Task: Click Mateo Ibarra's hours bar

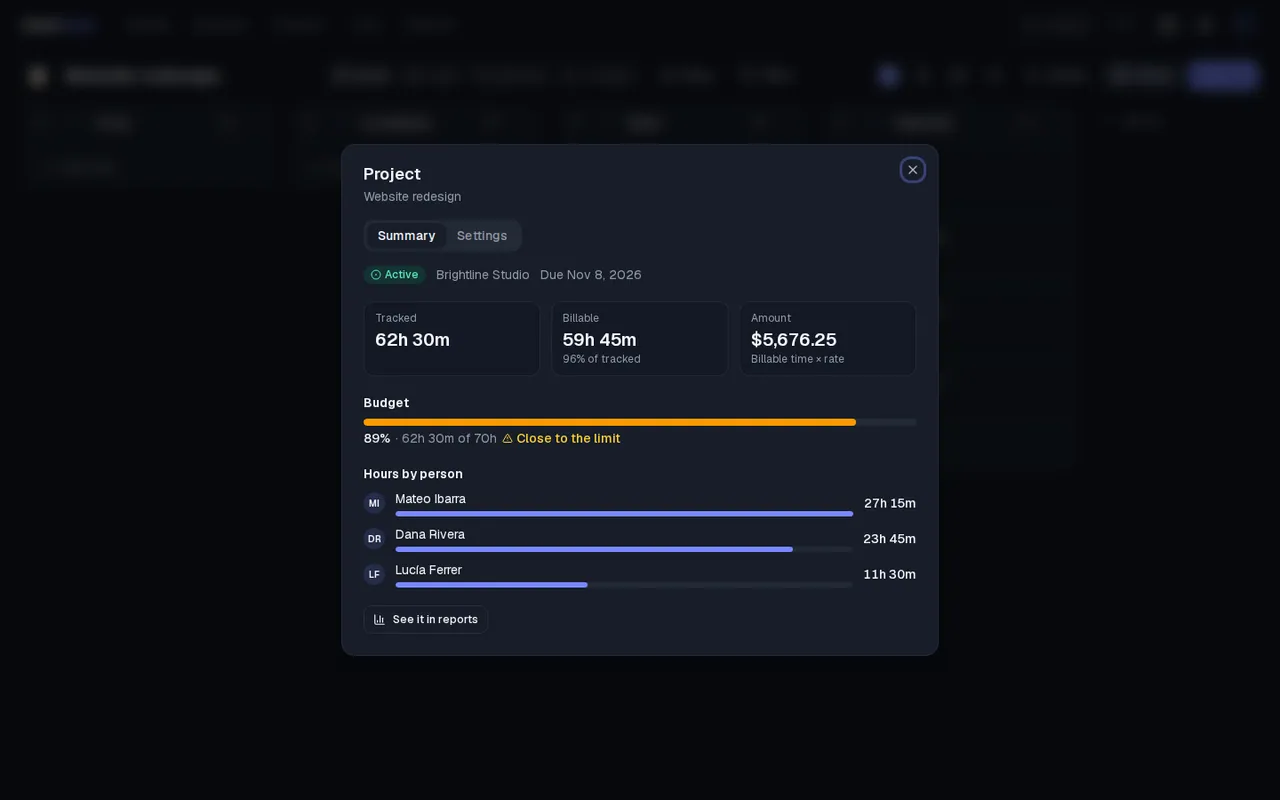Action: pos(624,514)
